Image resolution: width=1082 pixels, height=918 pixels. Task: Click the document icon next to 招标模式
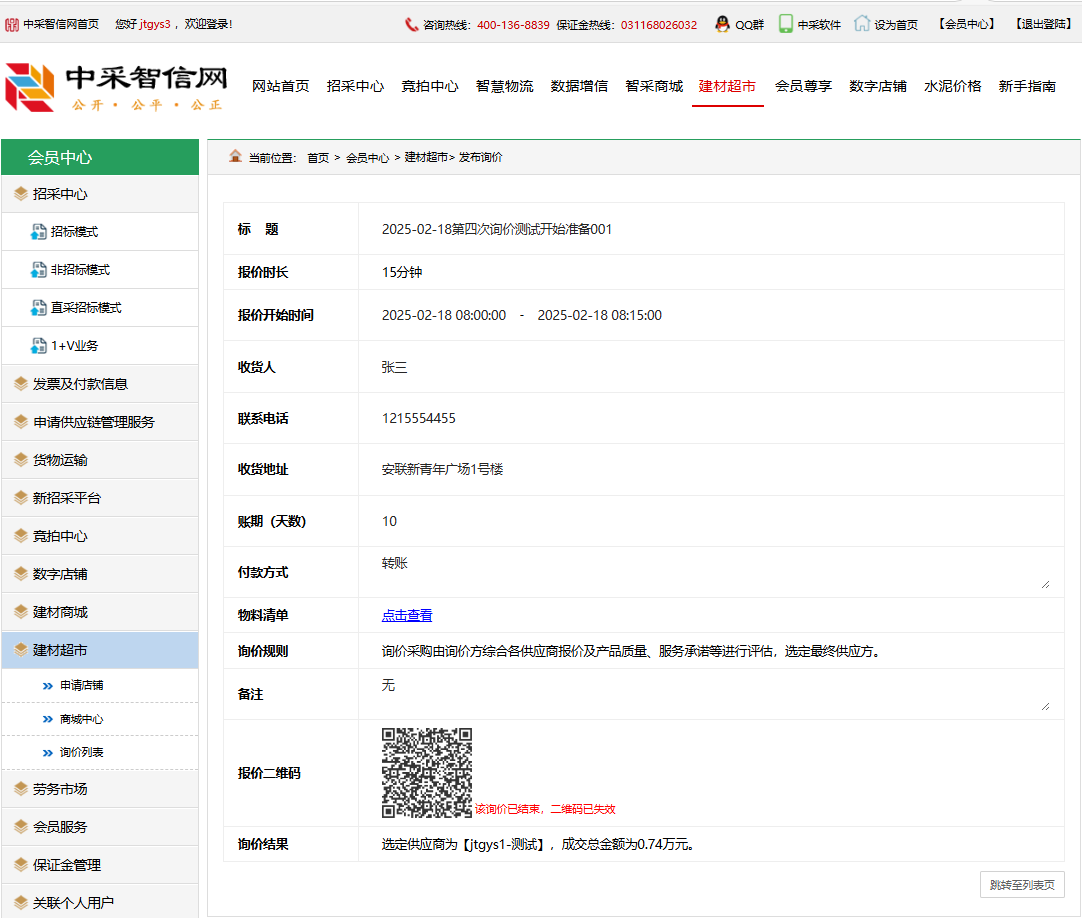(39, 232)
